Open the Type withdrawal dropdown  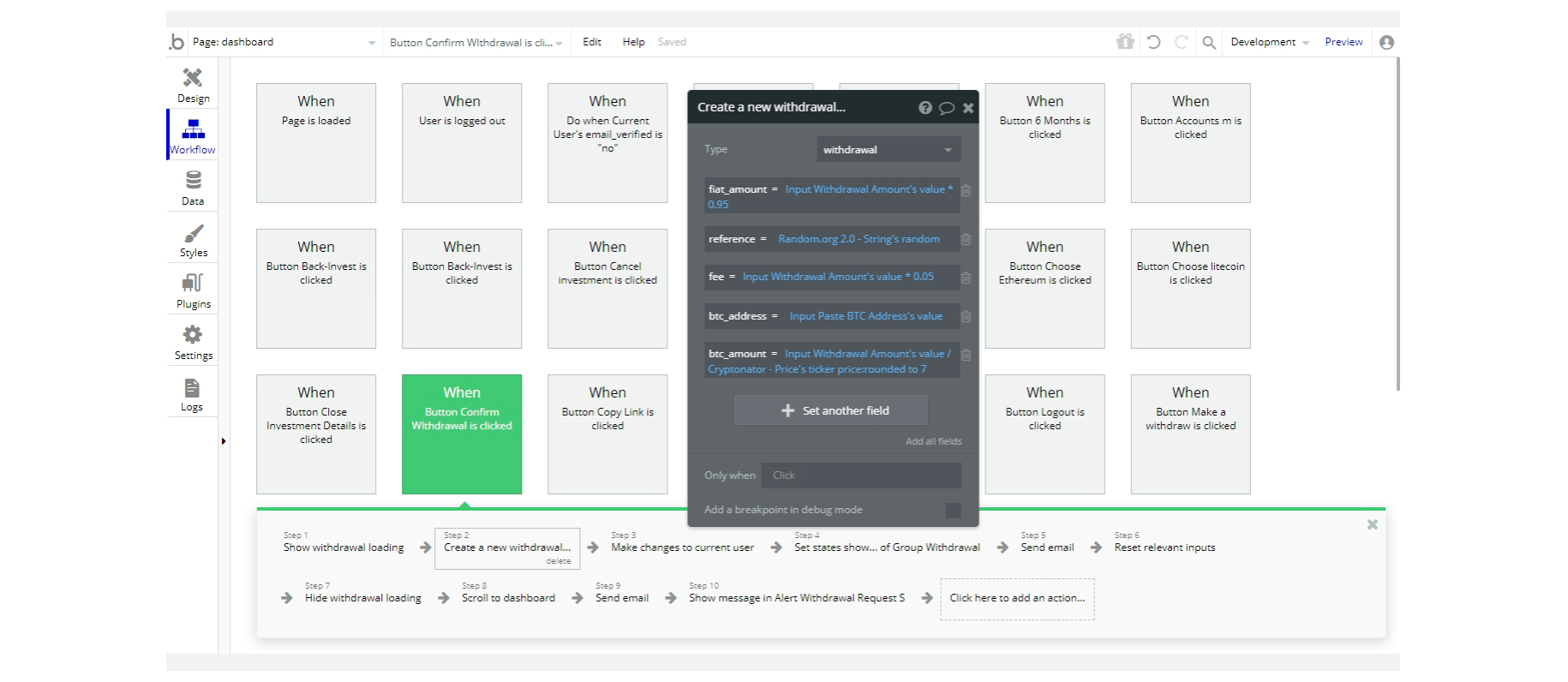point(888,150)
